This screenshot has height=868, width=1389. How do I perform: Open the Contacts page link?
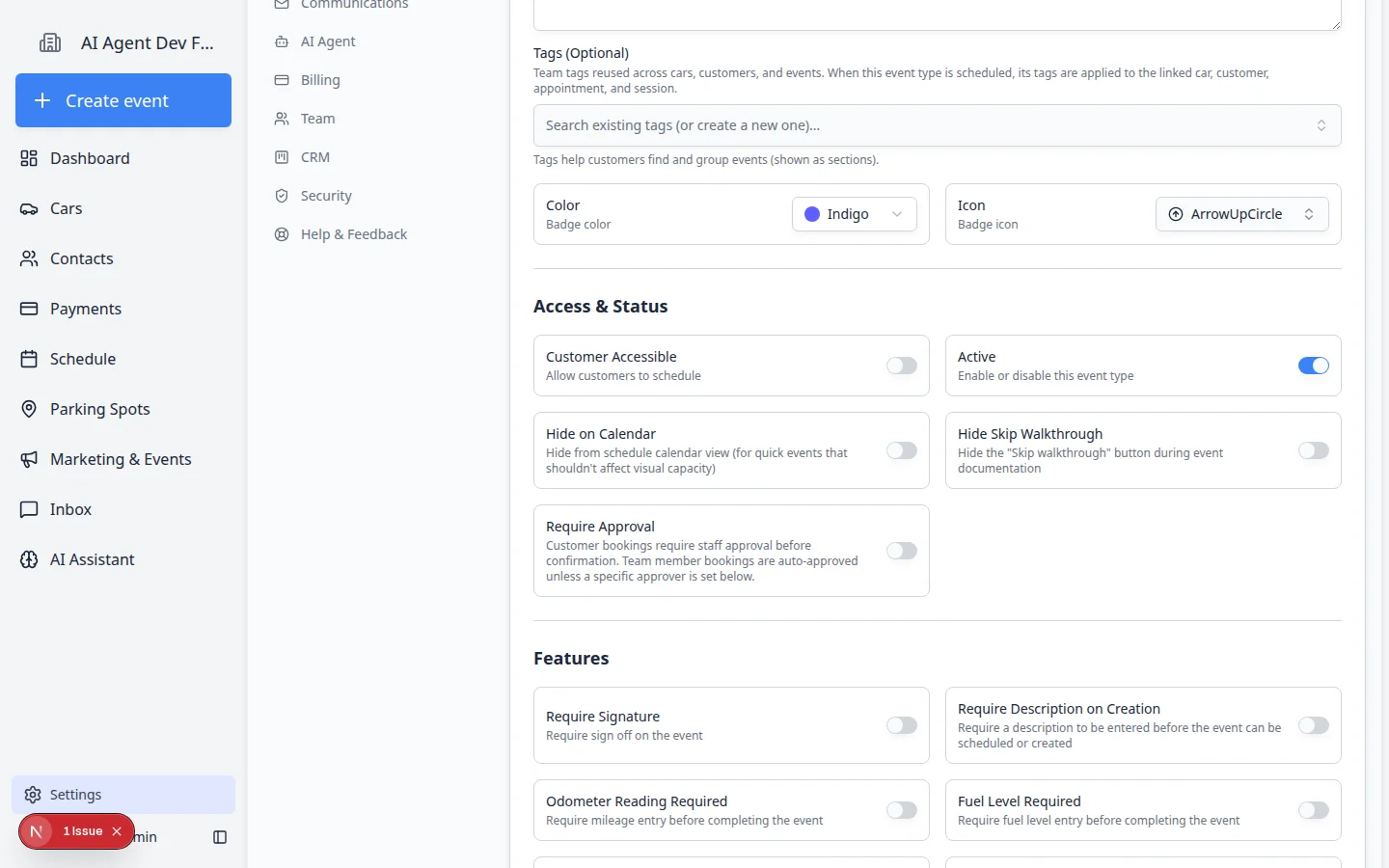(x=82, y=258)
